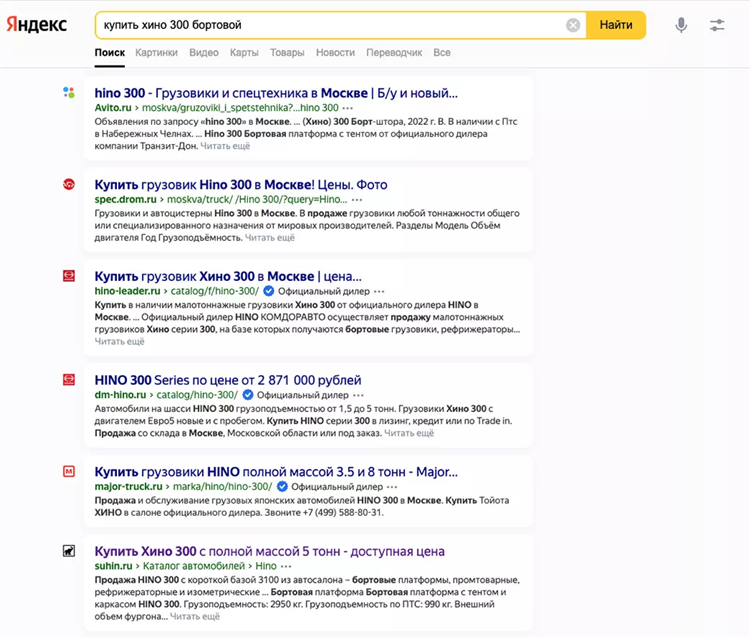Click 'Официальный дилер' label on major-truck.ru result

tap(337, 487)
